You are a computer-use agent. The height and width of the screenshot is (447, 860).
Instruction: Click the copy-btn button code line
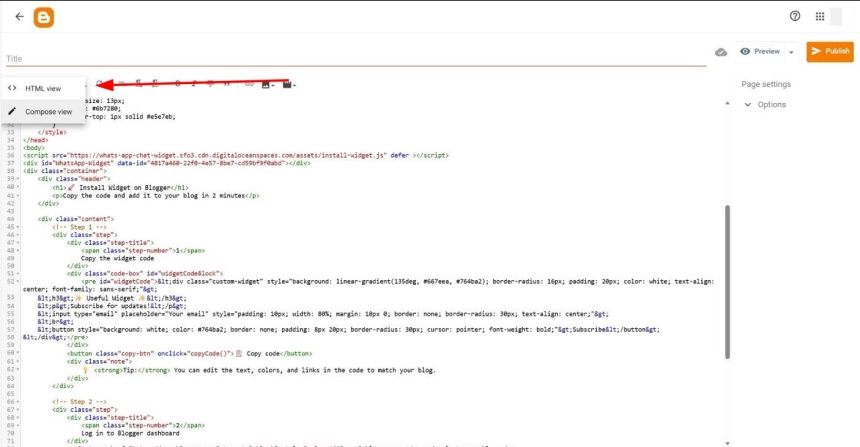[189, 354]
